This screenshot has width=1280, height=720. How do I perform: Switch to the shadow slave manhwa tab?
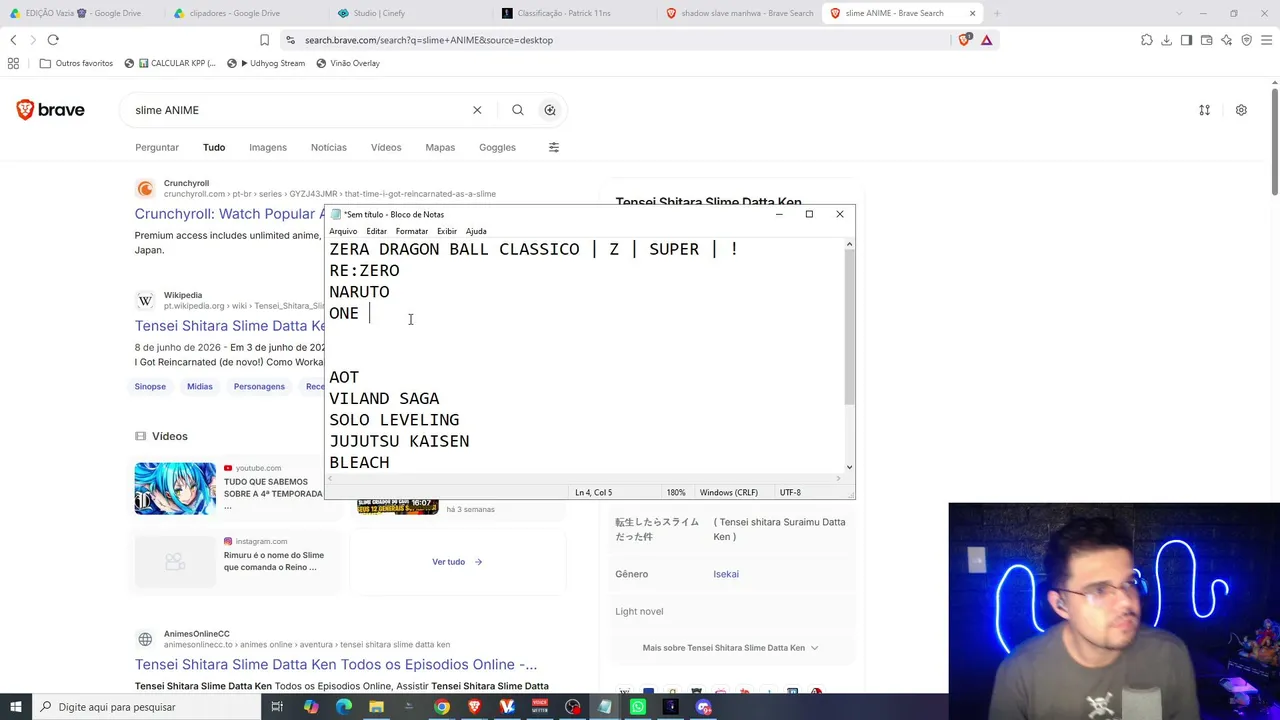740,13
